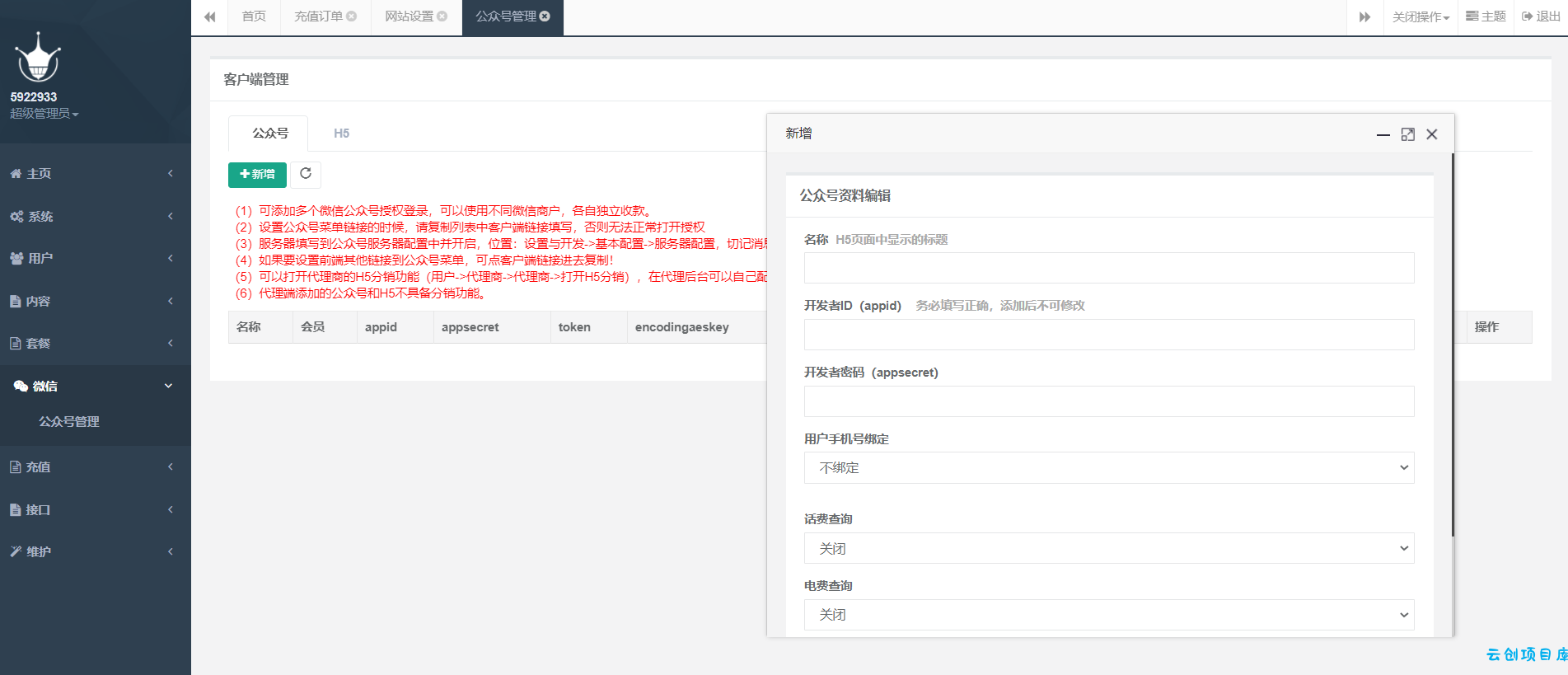The height and width of the screenshot is (675, 1568).
Task: Click the 退出 logout link
Action: (x=1541, y=16)
